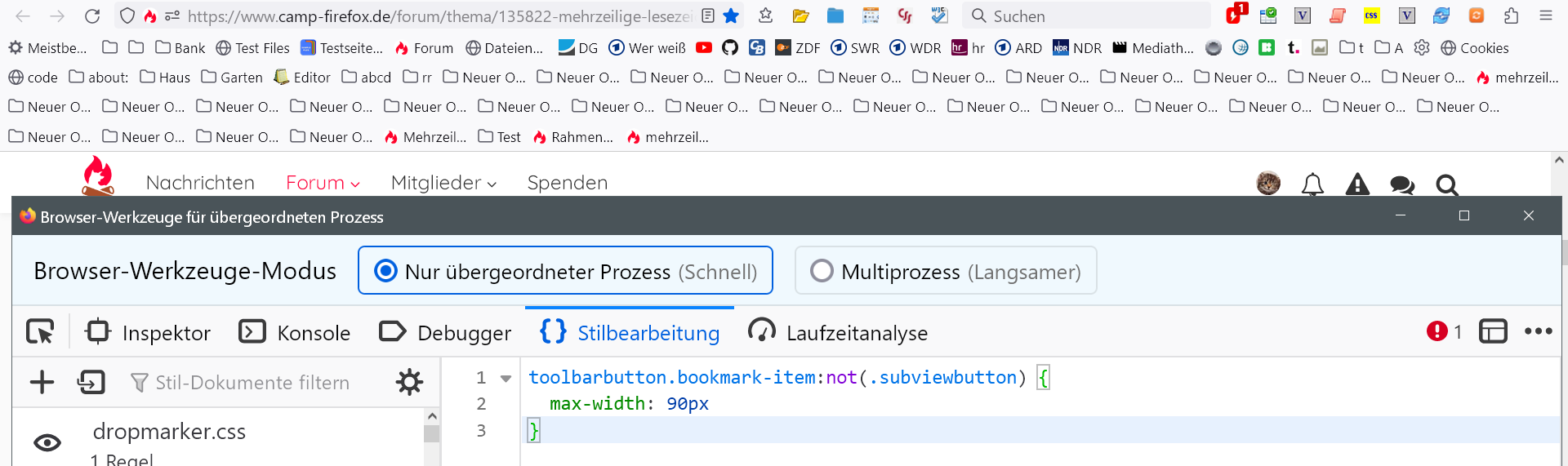The width and height of the screenshot is (1568, 466).
Task: Open devtools three-dots customize menu
Action: (x=1538, y=331)
